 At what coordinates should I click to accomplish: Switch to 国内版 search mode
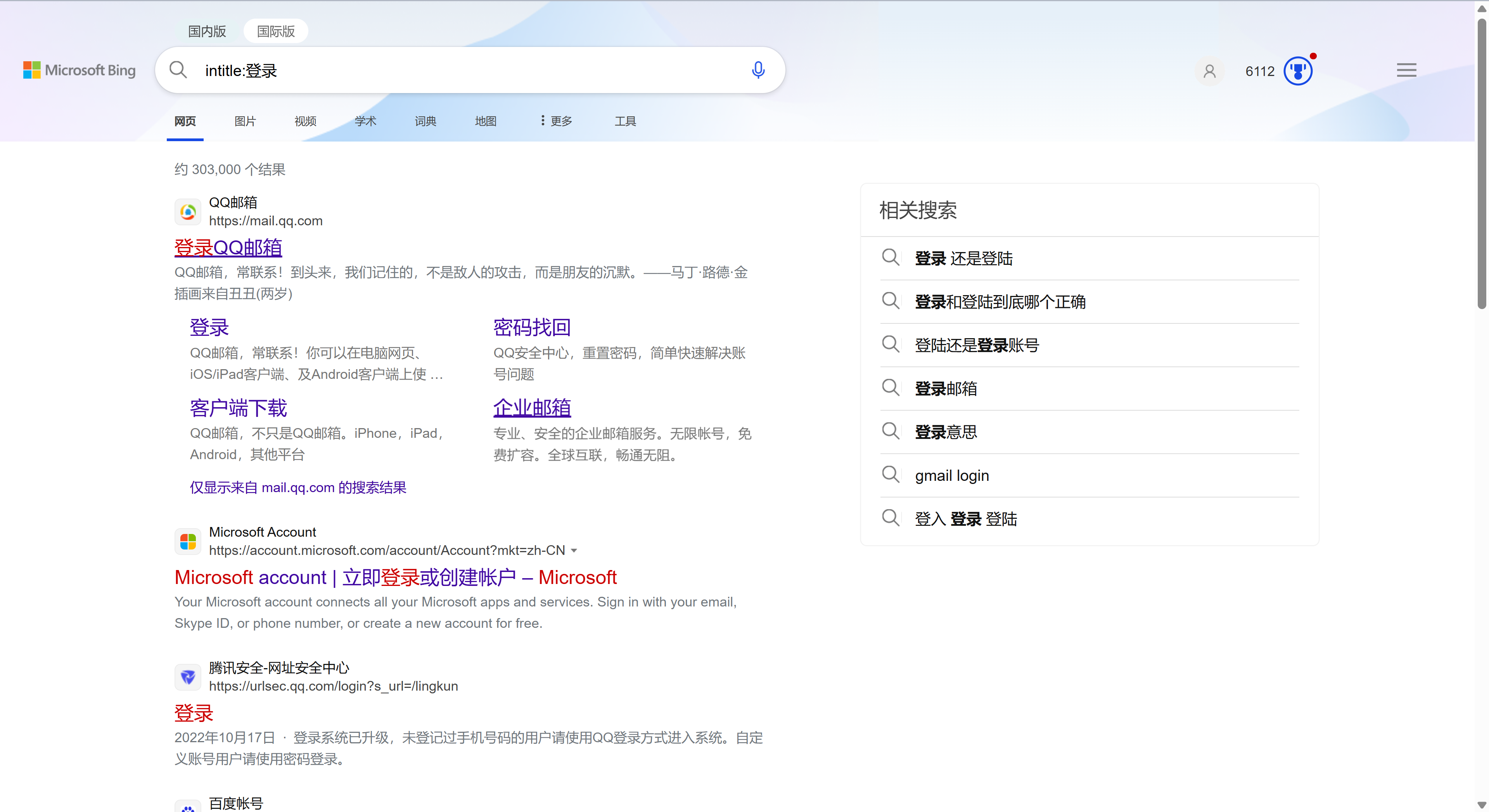[x=207, y=31]
